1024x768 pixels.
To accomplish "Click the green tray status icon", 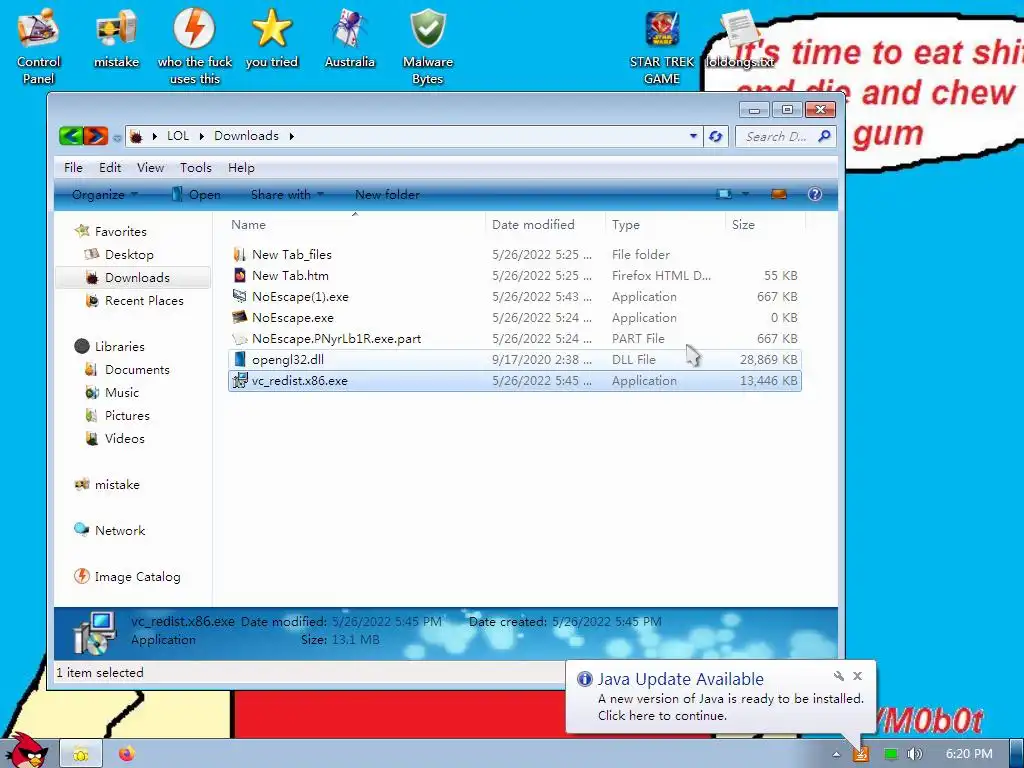I will pyautogui.click(x=890, y=754).
